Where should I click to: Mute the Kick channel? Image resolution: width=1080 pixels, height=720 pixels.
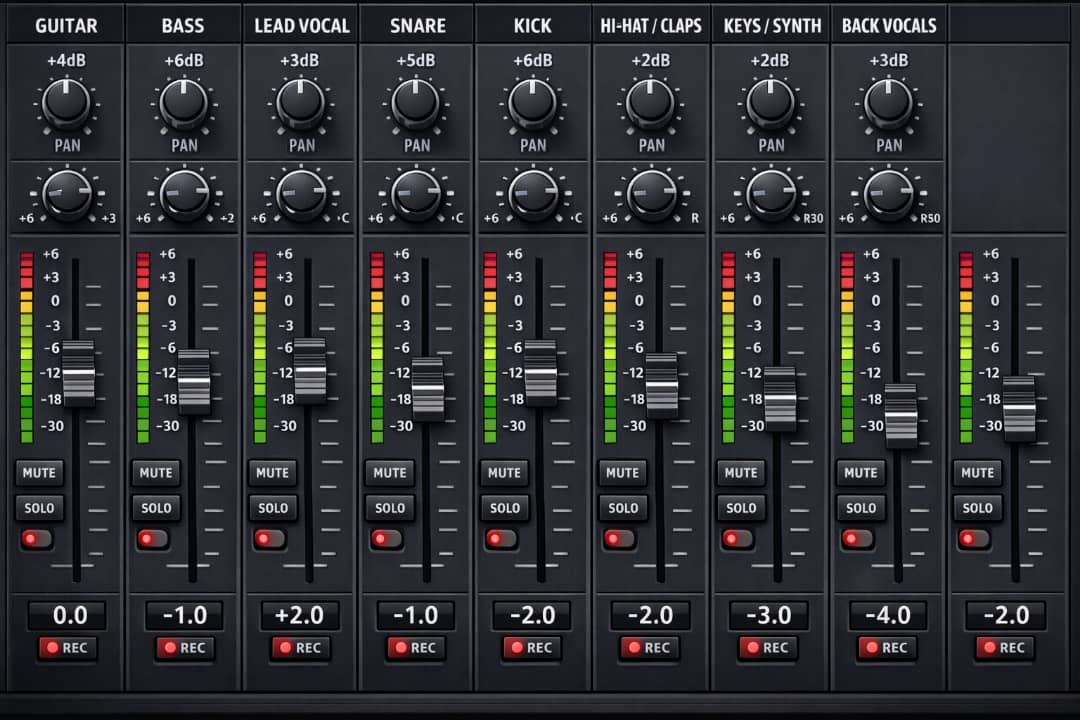505,473
